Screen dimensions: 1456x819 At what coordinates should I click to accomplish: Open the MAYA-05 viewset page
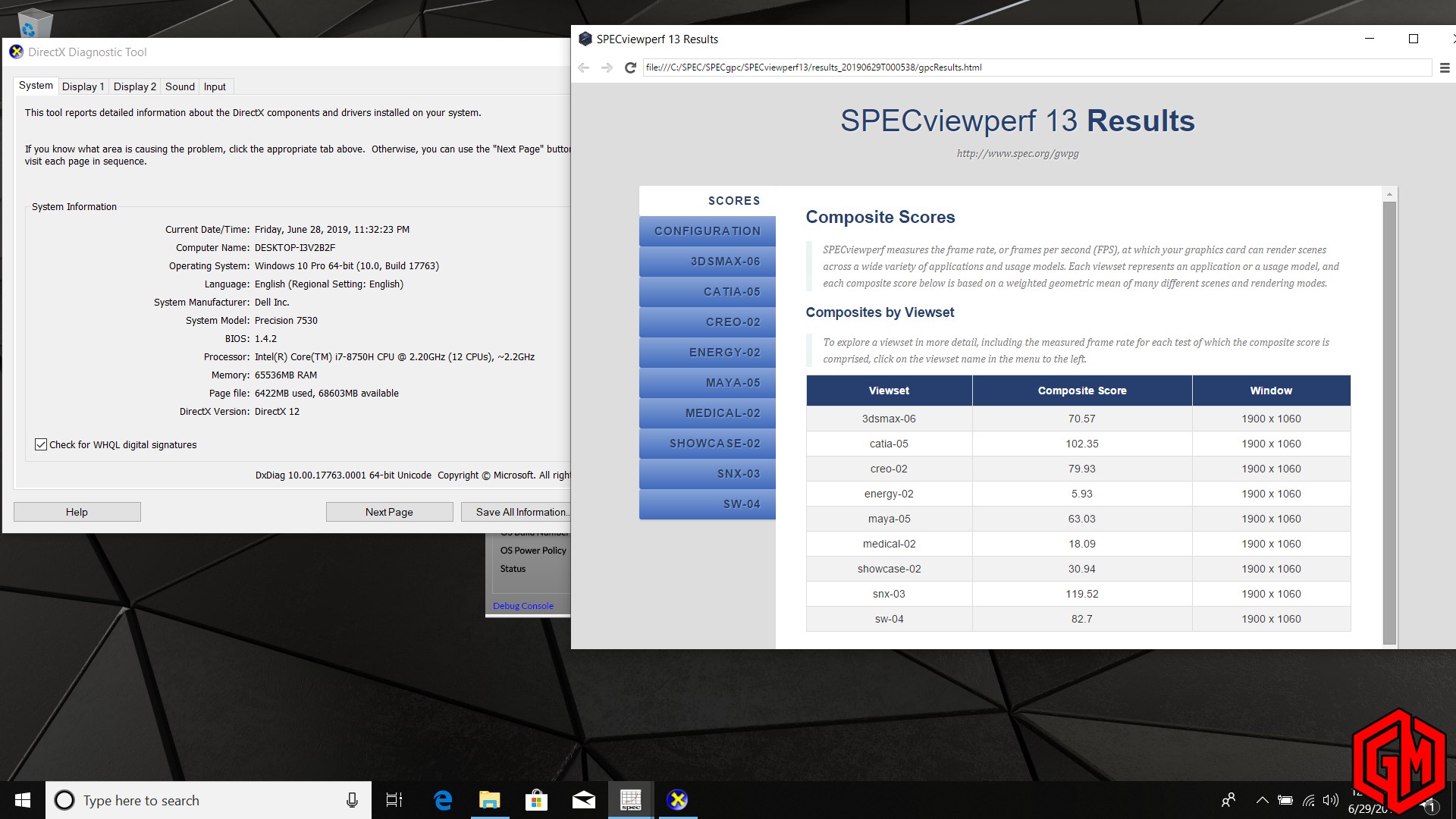point(708,383)
